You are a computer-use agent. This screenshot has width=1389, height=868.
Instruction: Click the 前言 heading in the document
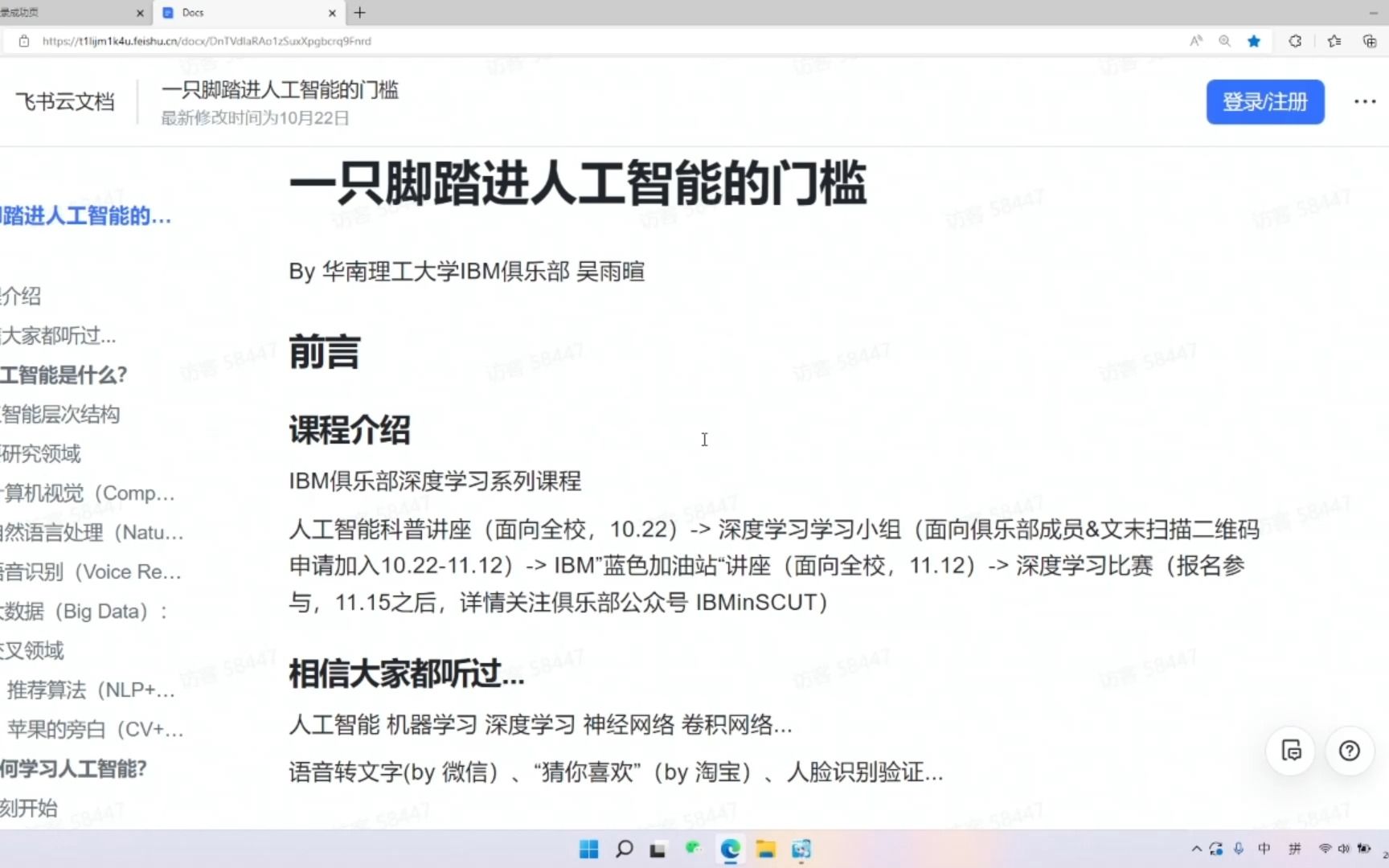pyautogui.click(x=325, y=352)
